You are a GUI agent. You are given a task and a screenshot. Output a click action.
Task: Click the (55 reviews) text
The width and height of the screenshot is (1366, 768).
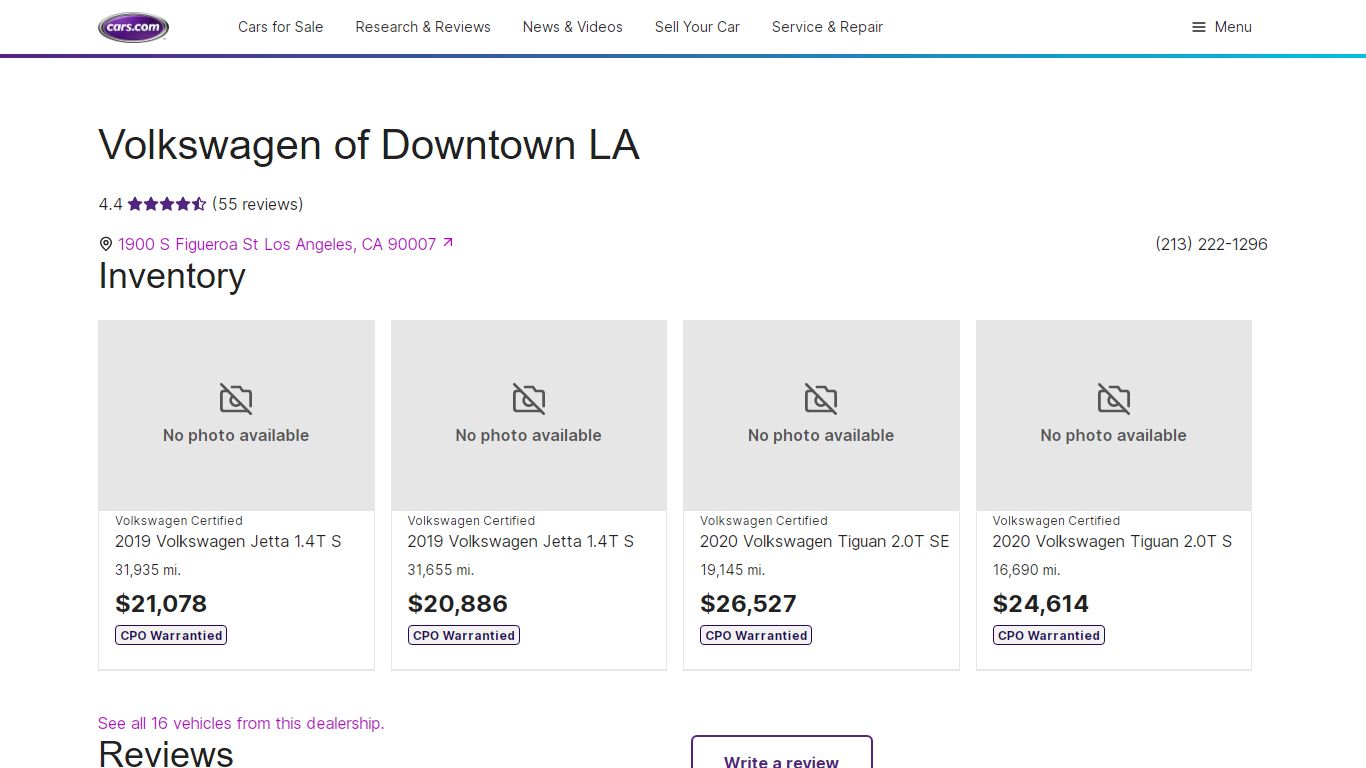(257, 204)
